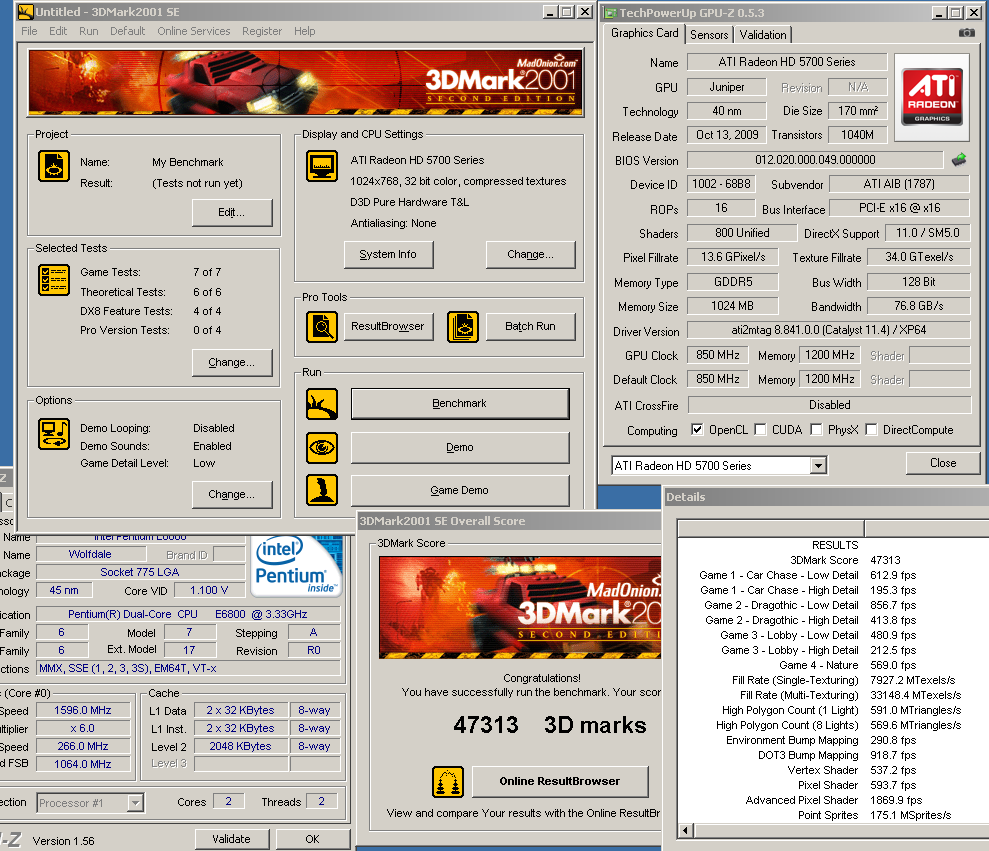This screenshot has height=851, width=989.
Task: Click the GPU-Z camera screenshot icon
Action: pyautogui.click(x=966, y=33)
